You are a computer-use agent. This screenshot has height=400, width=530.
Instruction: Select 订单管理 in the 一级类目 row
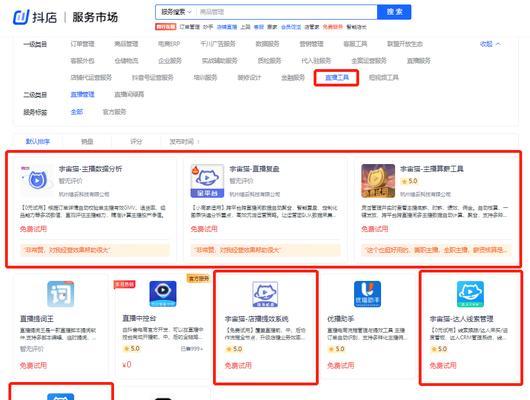pos(82,44)
